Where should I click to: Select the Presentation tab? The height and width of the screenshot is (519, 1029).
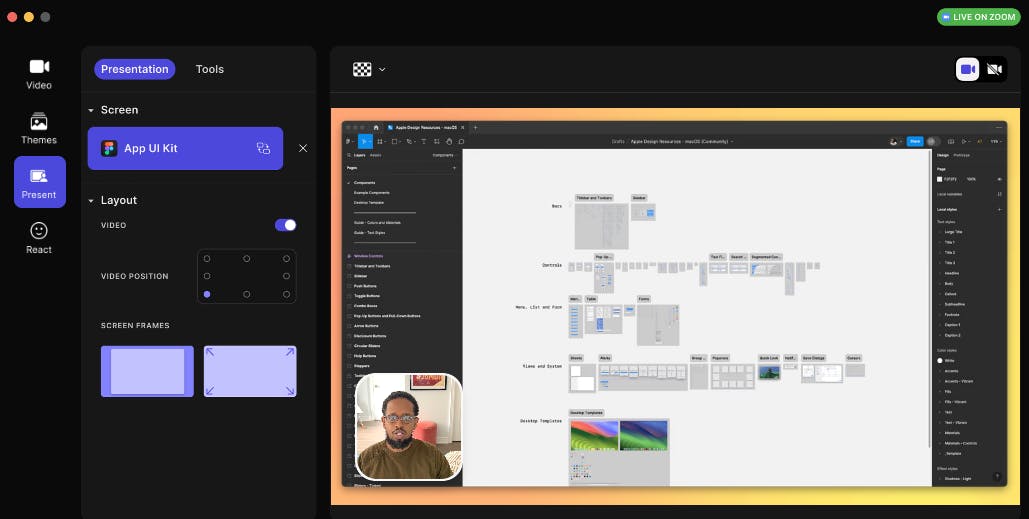coord(134,69)
